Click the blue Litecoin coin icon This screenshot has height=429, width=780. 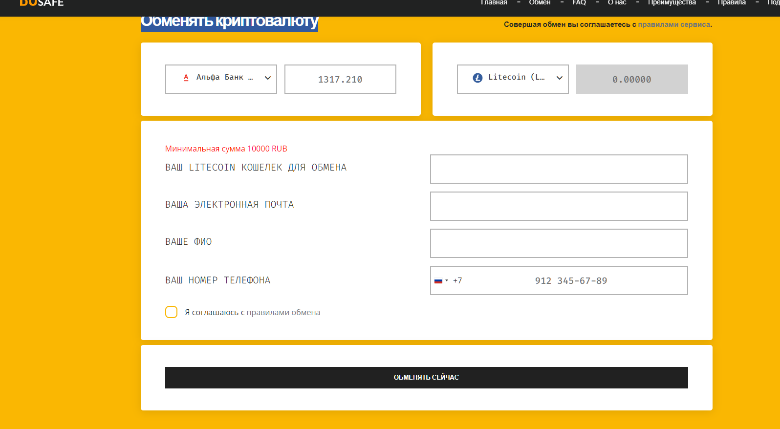click(477, 78)
